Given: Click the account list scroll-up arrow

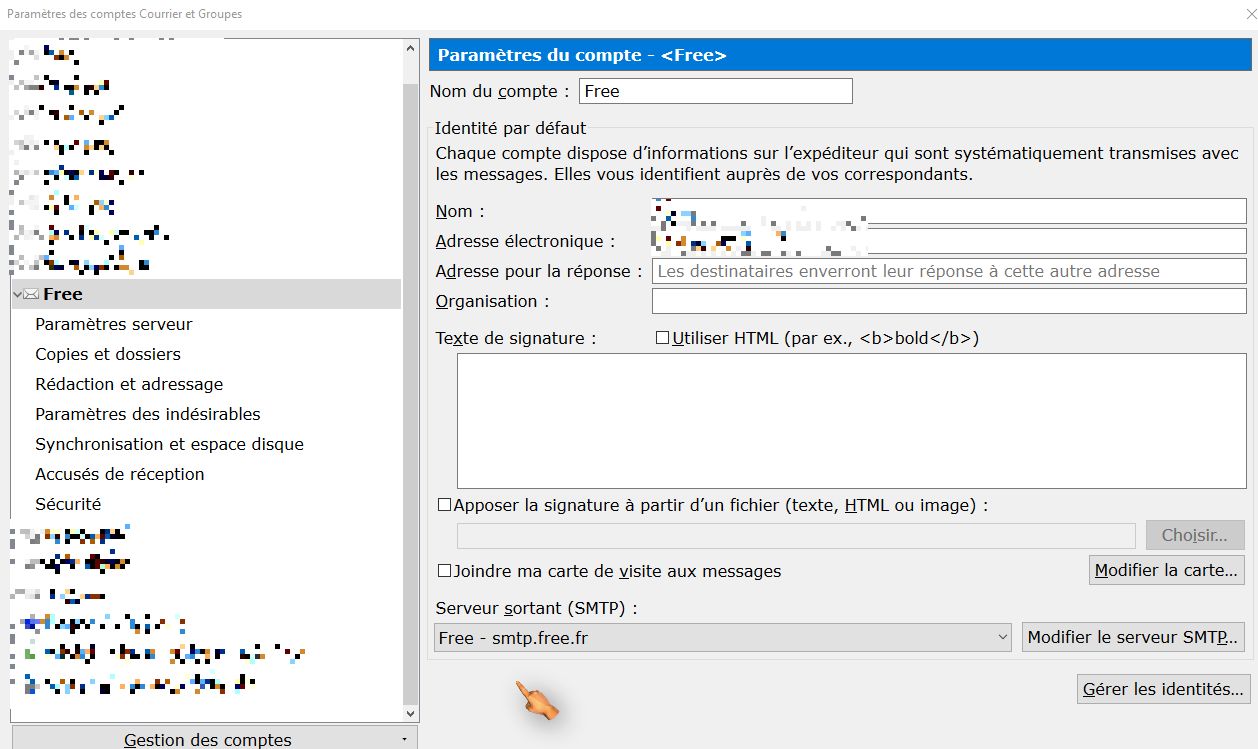Looking at the screenshot, I should pyautogui.click(x=410, y=48).
